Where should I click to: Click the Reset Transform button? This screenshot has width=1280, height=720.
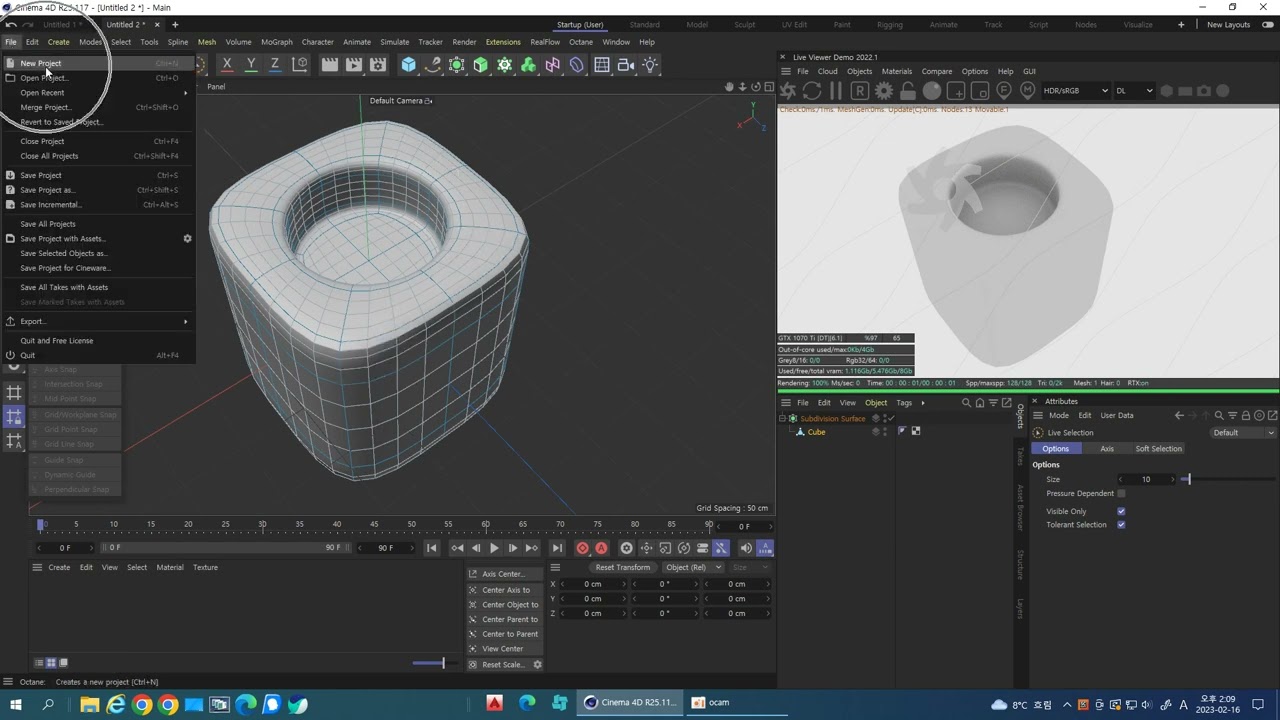click(623, 567)
